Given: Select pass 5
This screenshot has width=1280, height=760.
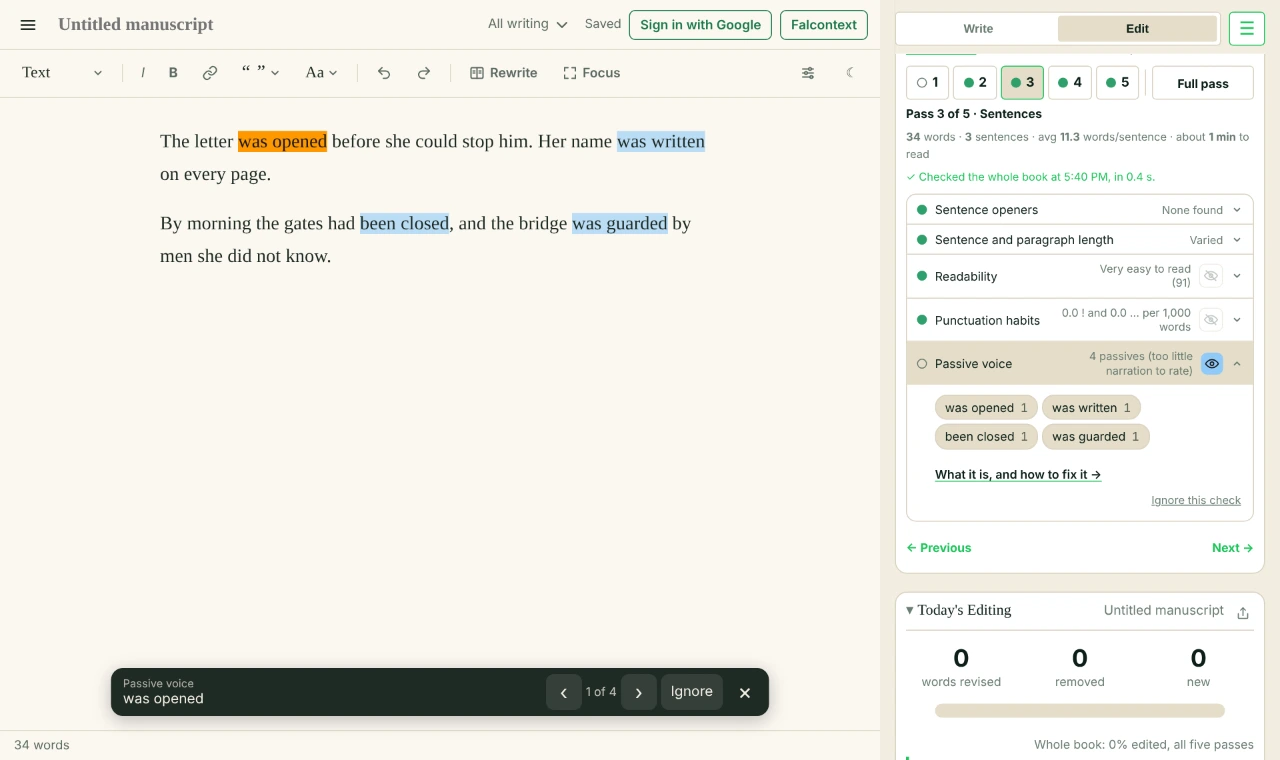Looking at the screenshot, I should (1118, 83).
